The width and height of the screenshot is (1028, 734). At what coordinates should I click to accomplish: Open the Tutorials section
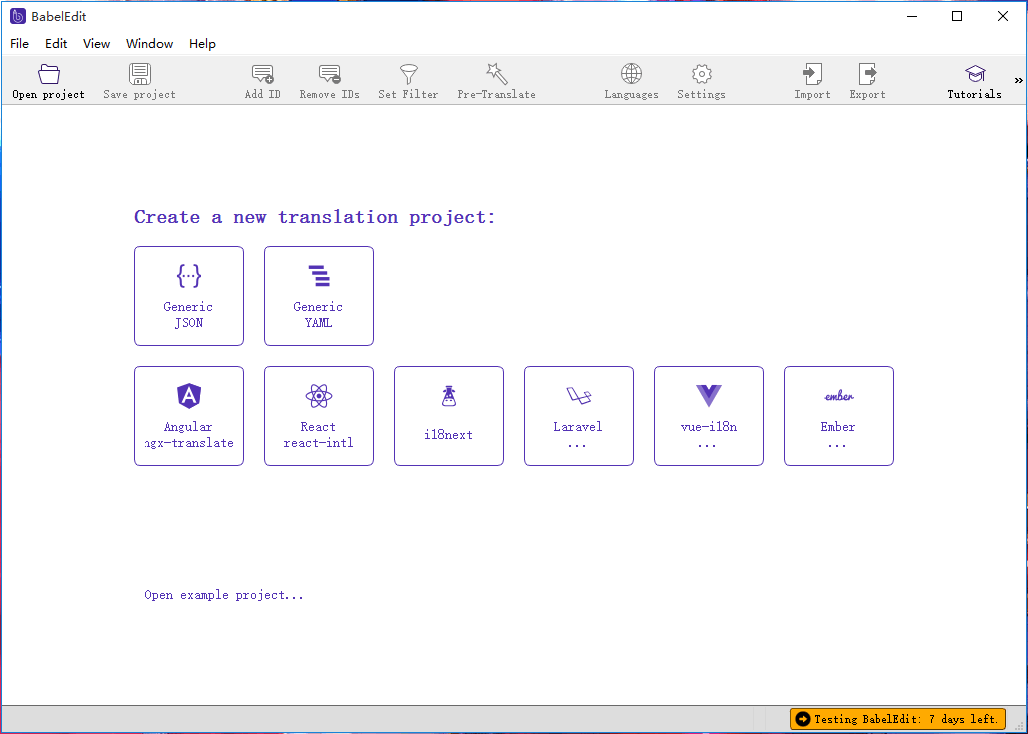[974, 80]
